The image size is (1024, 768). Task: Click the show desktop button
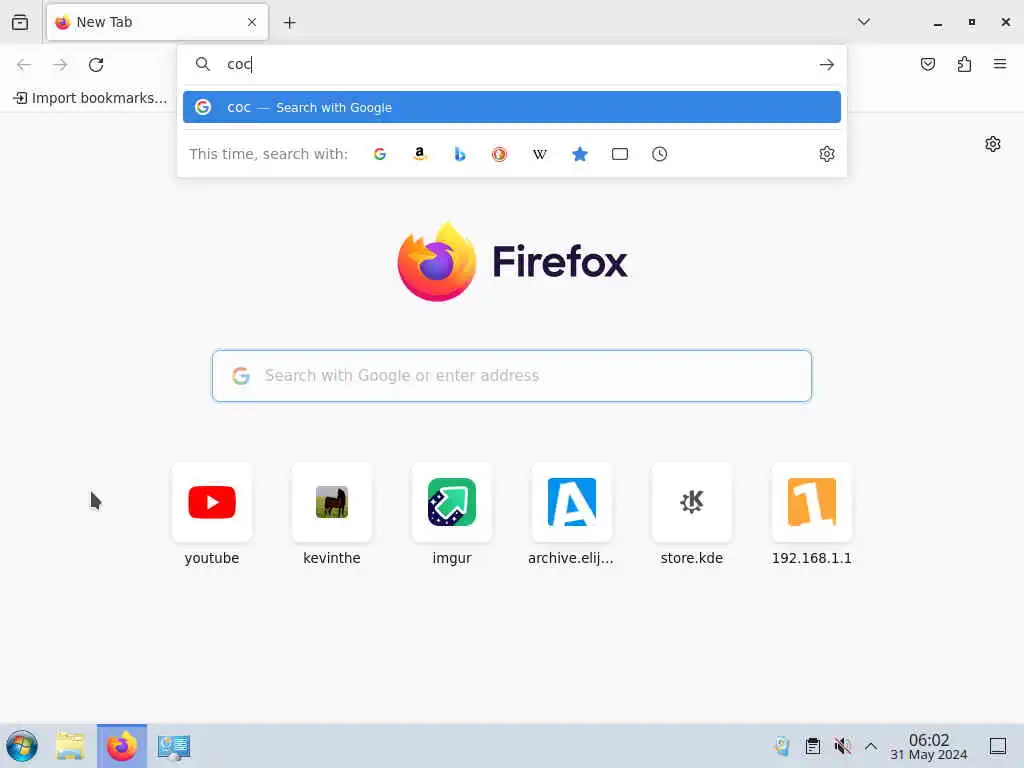pyautogui.click(x=998, y=746)
